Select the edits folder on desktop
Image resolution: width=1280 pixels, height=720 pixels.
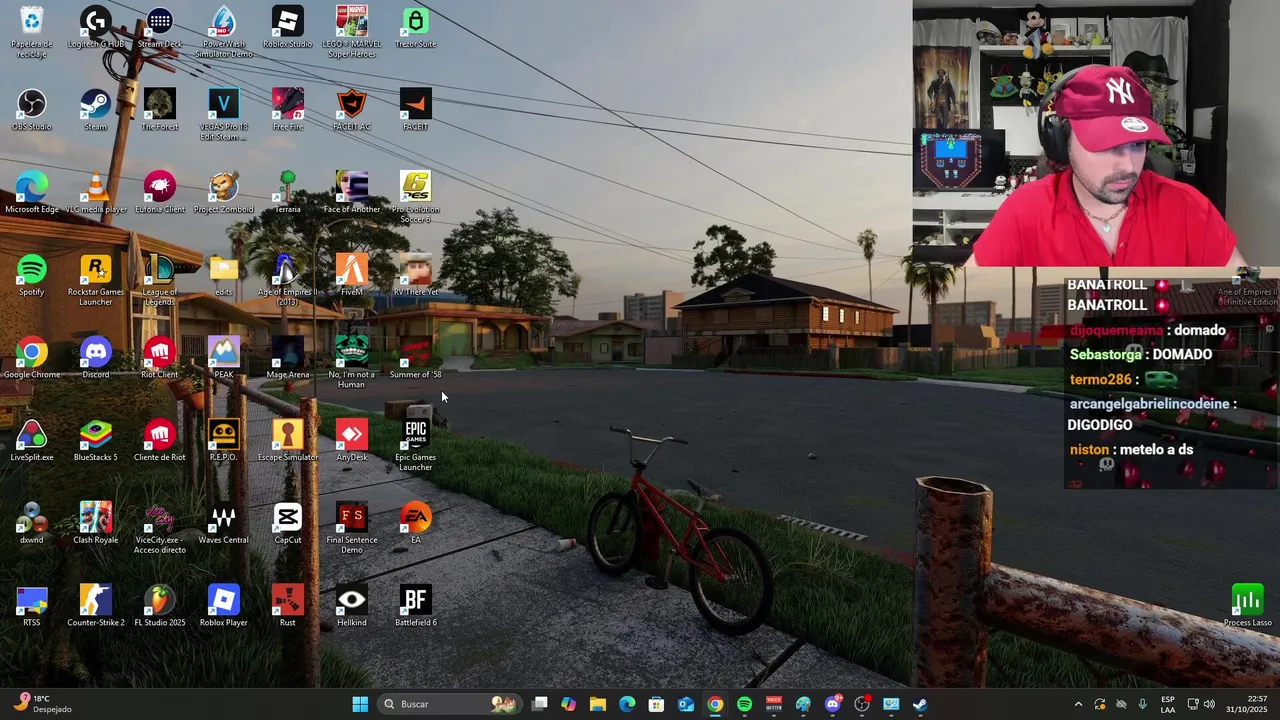point(224,276)
